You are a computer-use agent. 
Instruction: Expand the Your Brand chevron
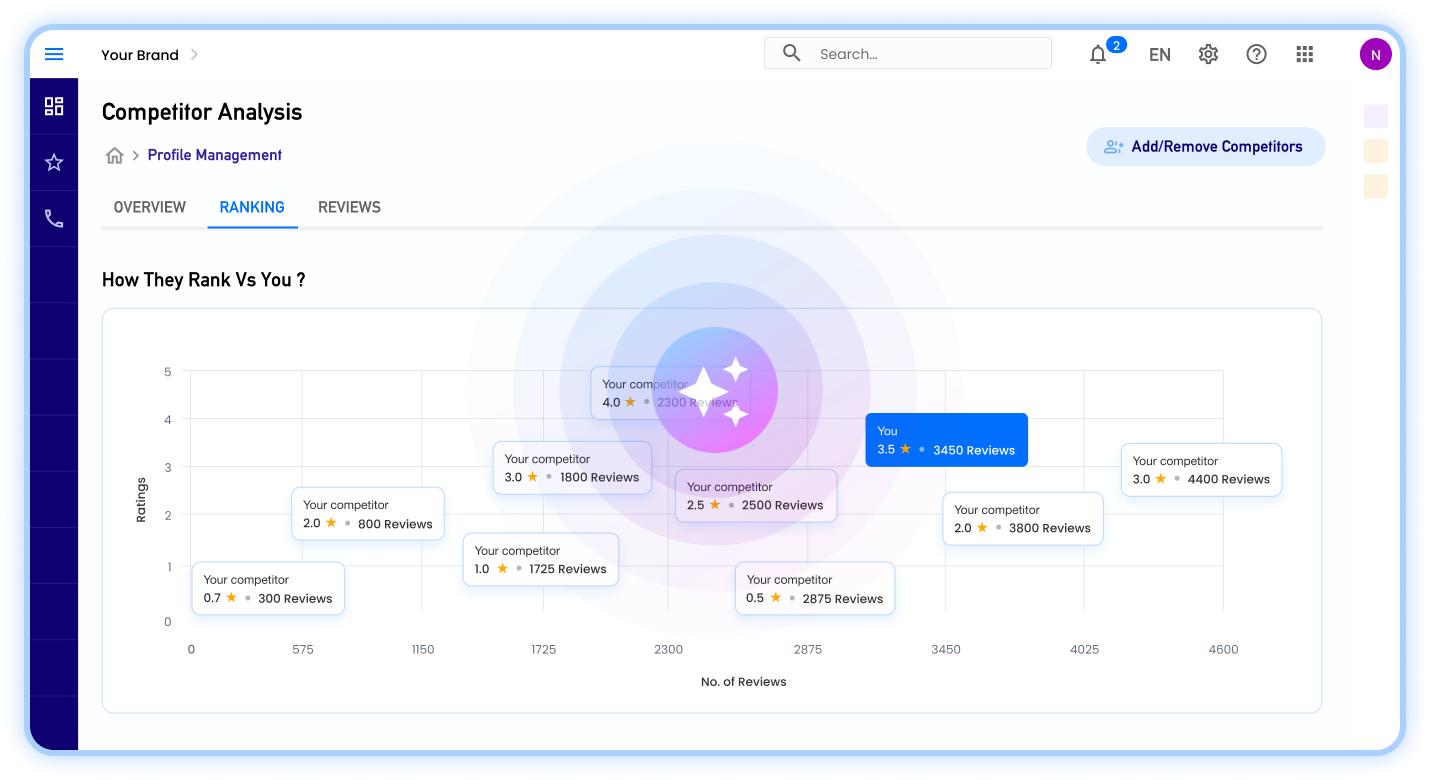[194, 54]
